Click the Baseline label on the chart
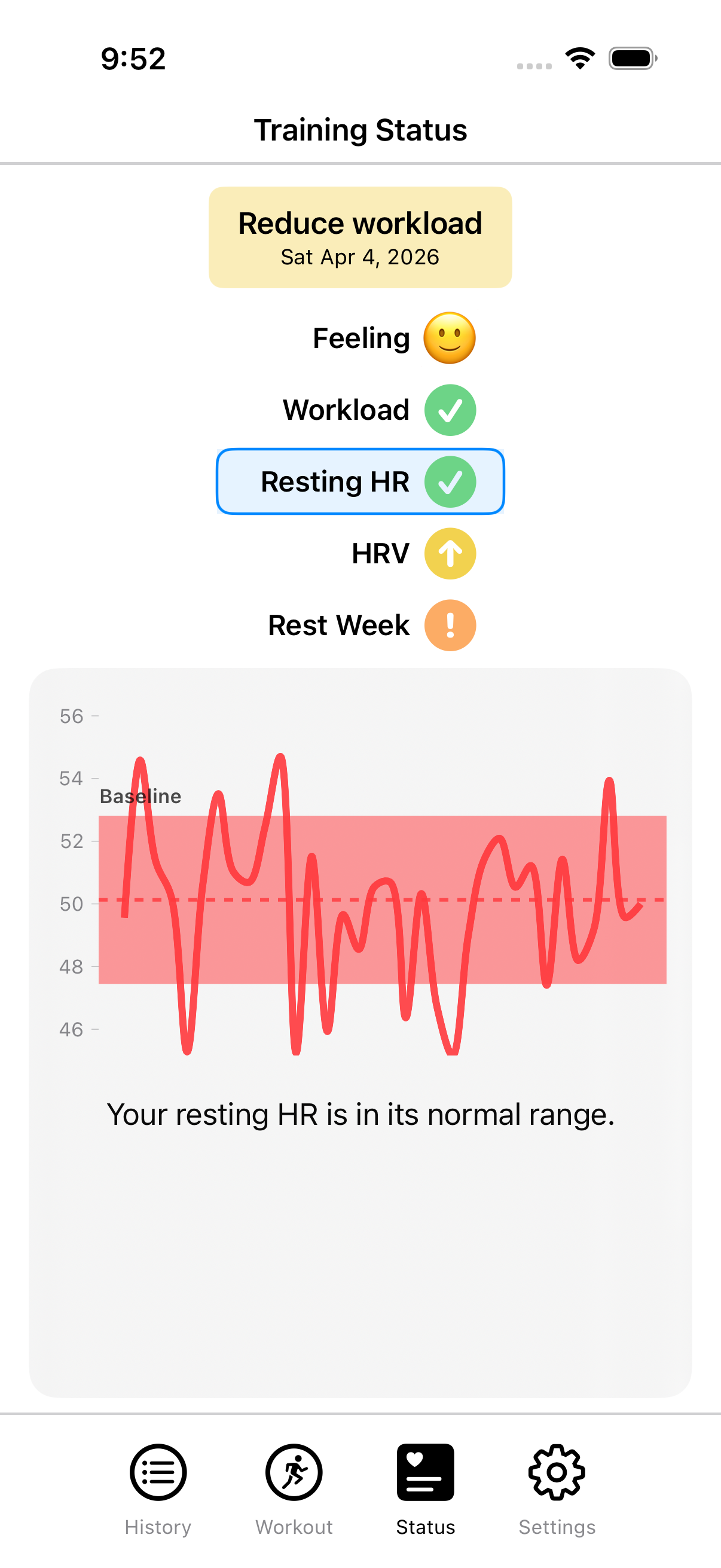Image resolution: width=721 pixels, height=1568 pixels. coord(140,796)
